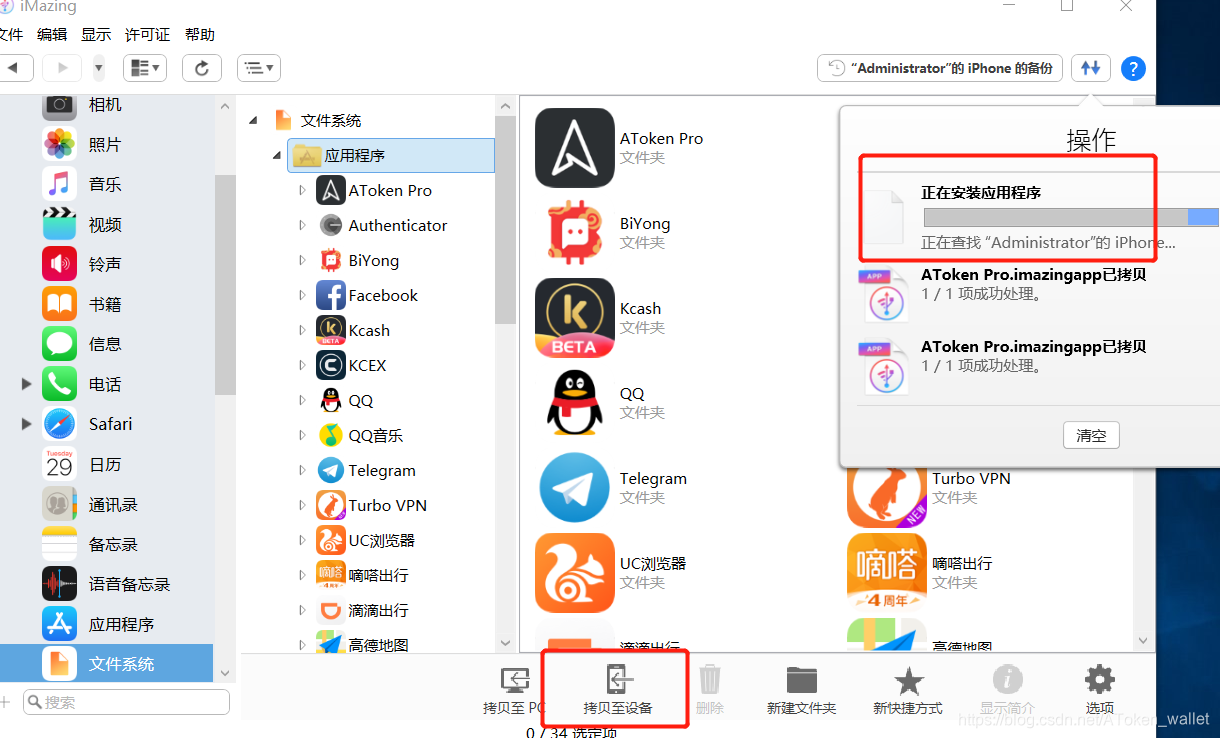Viewport: 1220px width, 738px height.
Task: Open the list sort options dropdown
Action: point(259,68)
